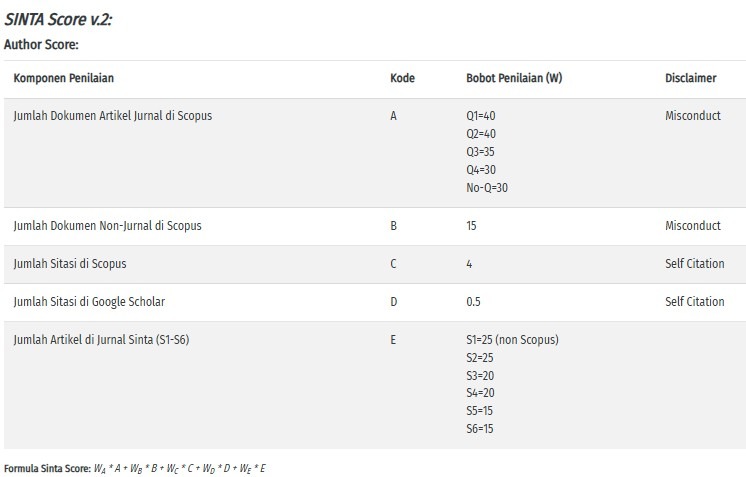Select Jumlah Dokumen Artikel Jurnal di Scopus
Viewport: 746px width, 477px height.
click(x=113, y=116)
